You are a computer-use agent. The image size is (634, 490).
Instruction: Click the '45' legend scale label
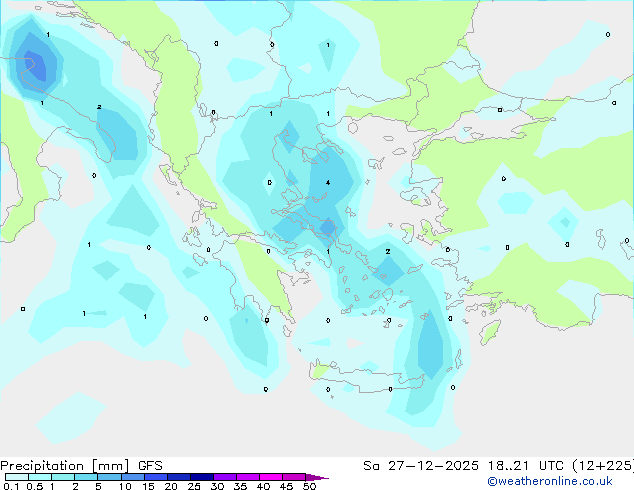click(287, 486)
